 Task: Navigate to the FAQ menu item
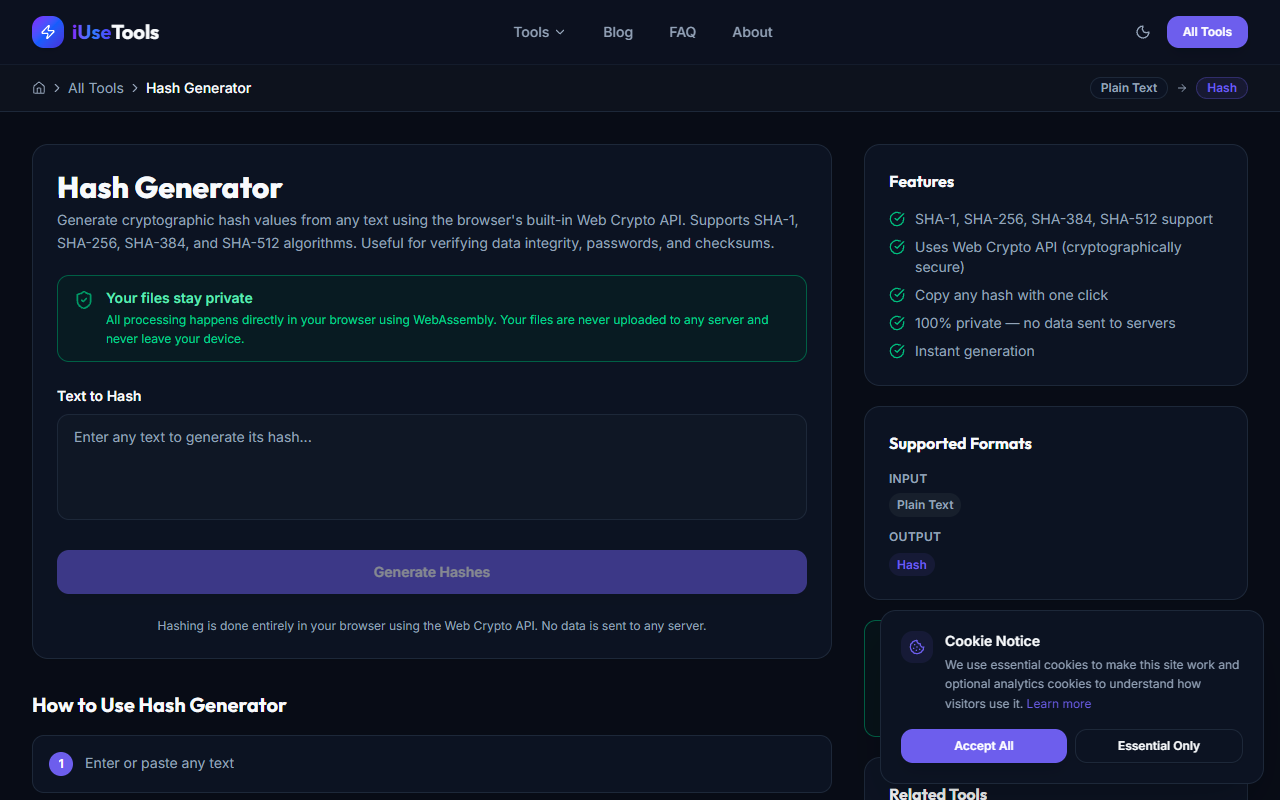[682, 31]
